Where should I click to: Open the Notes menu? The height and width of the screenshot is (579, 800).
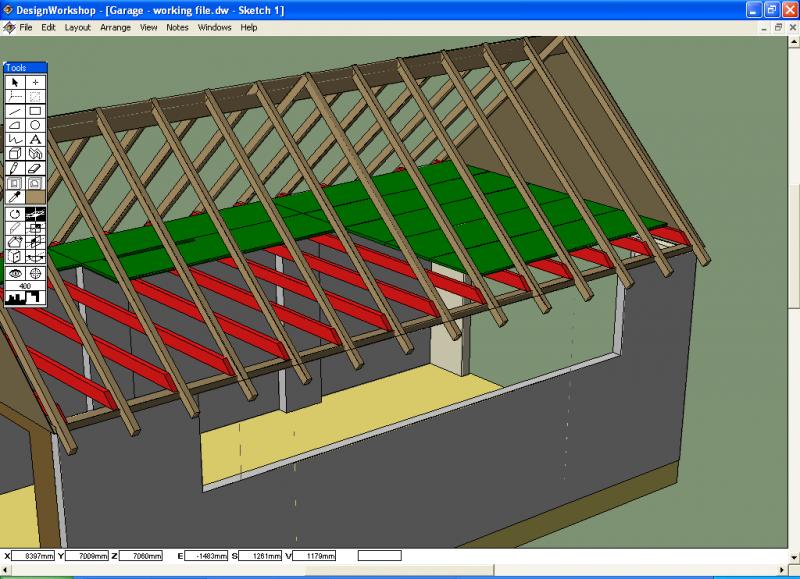(177, 27)
